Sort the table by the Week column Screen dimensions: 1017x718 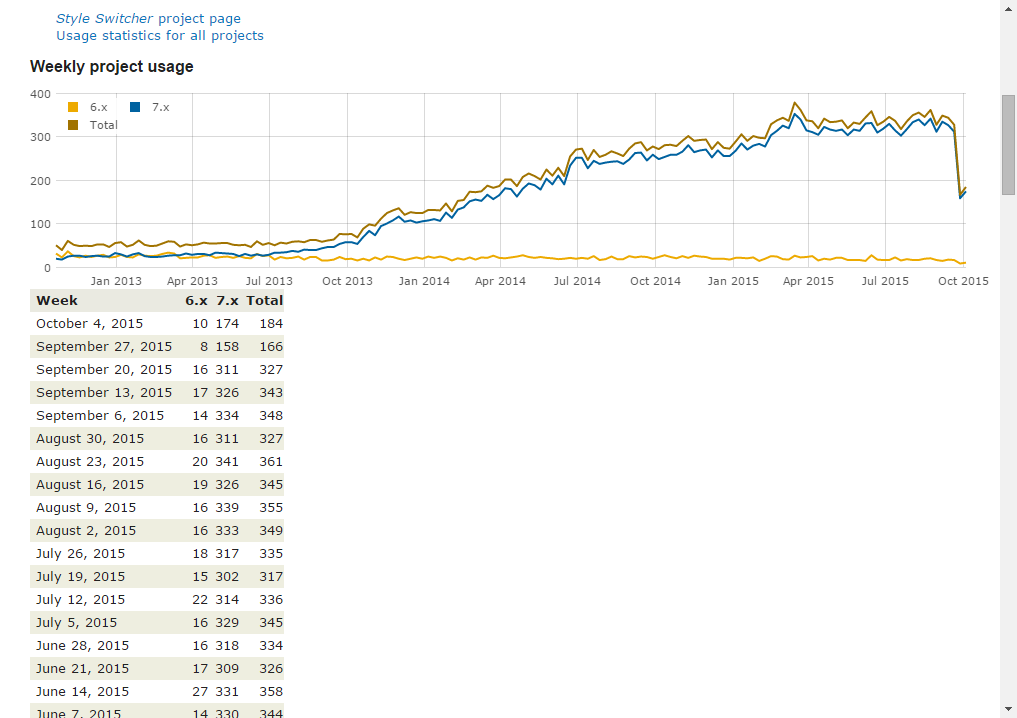click(x=56, y=300)
